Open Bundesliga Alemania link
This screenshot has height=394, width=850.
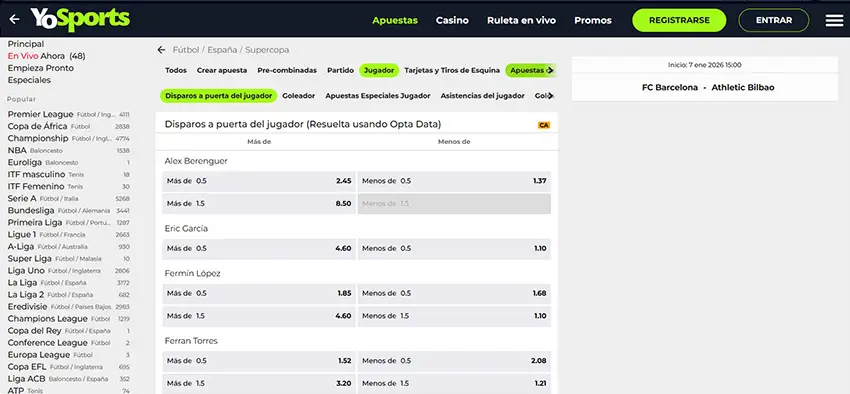68,210
